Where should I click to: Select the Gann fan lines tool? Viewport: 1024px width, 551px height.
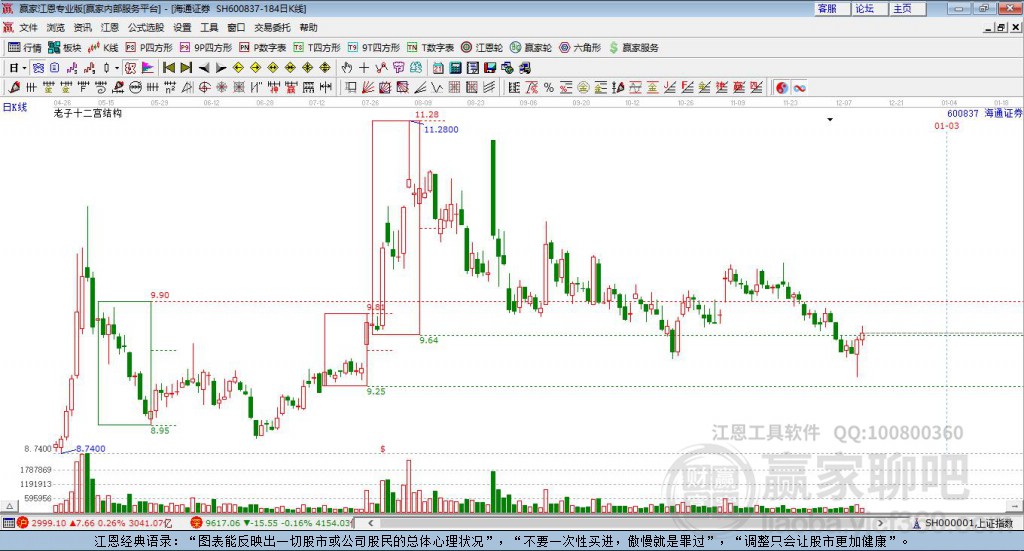(x=368, y=87)
